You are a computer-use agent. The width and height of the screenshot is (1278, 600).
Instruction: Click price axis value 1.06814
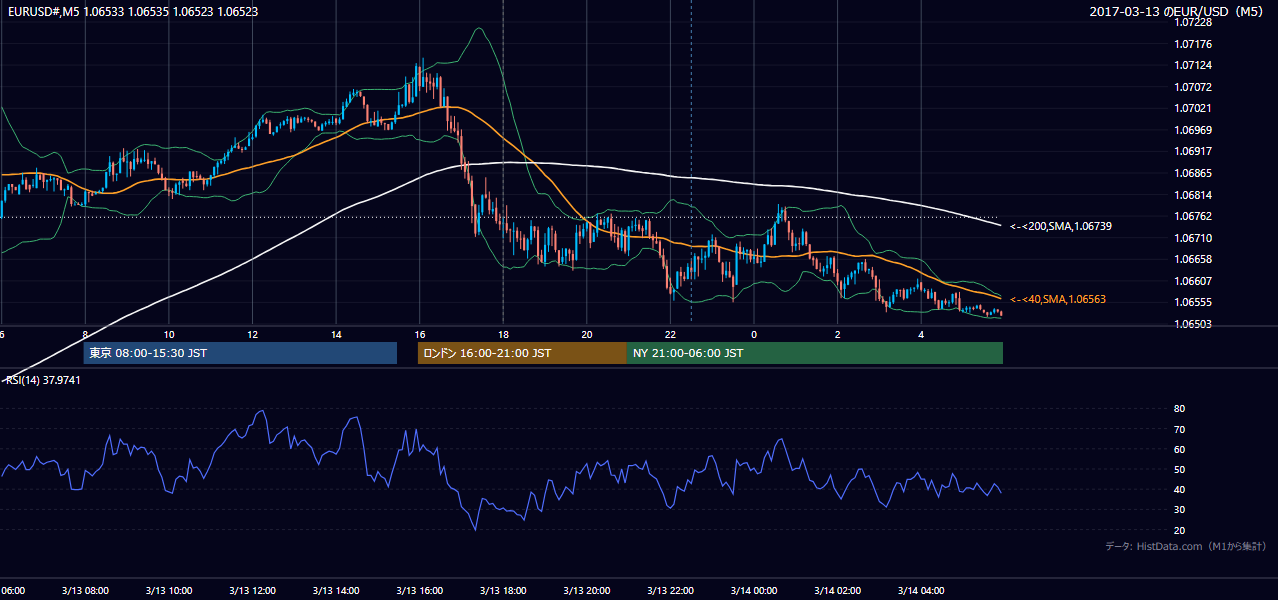[1193, 195]
